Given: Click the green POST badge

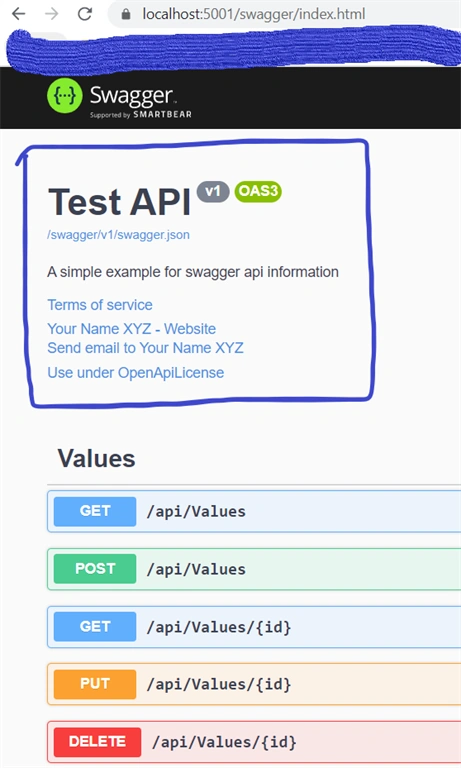Looking at the screenshot, I should coord(95,569).
